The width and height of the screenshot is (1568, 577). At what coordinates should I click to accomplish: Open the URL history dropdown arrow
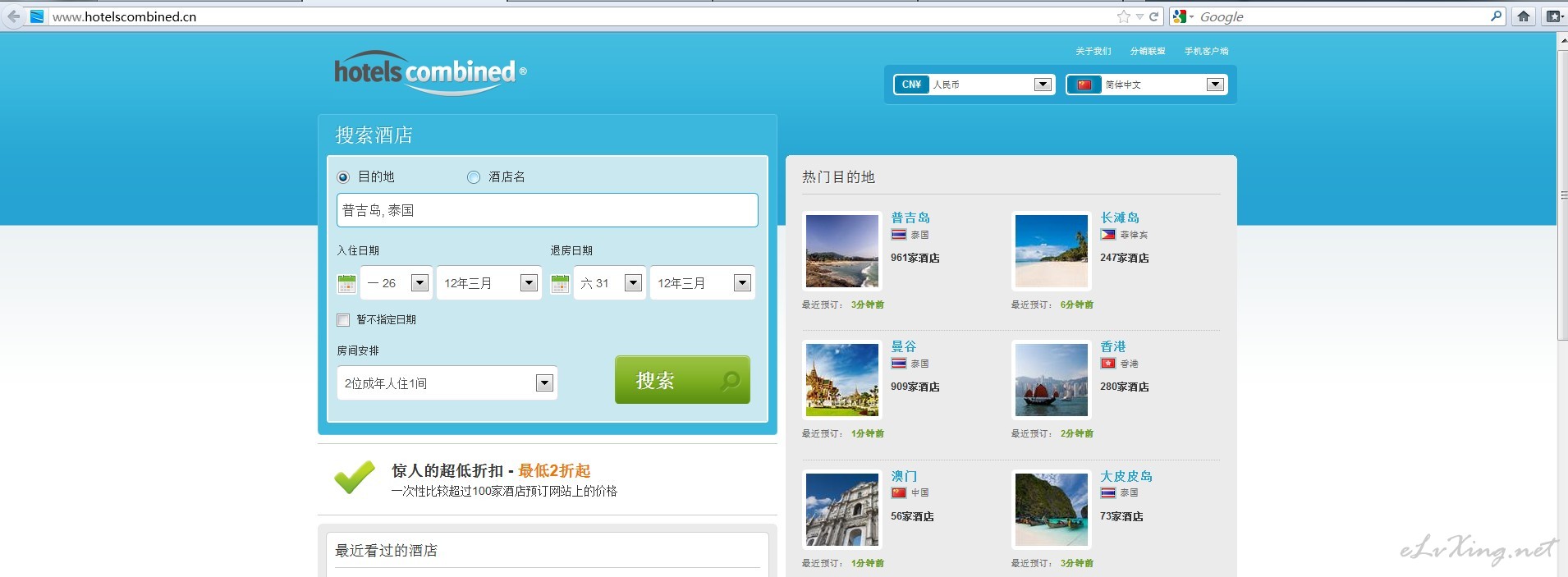pyautogui.click(x=1139, y=16)
